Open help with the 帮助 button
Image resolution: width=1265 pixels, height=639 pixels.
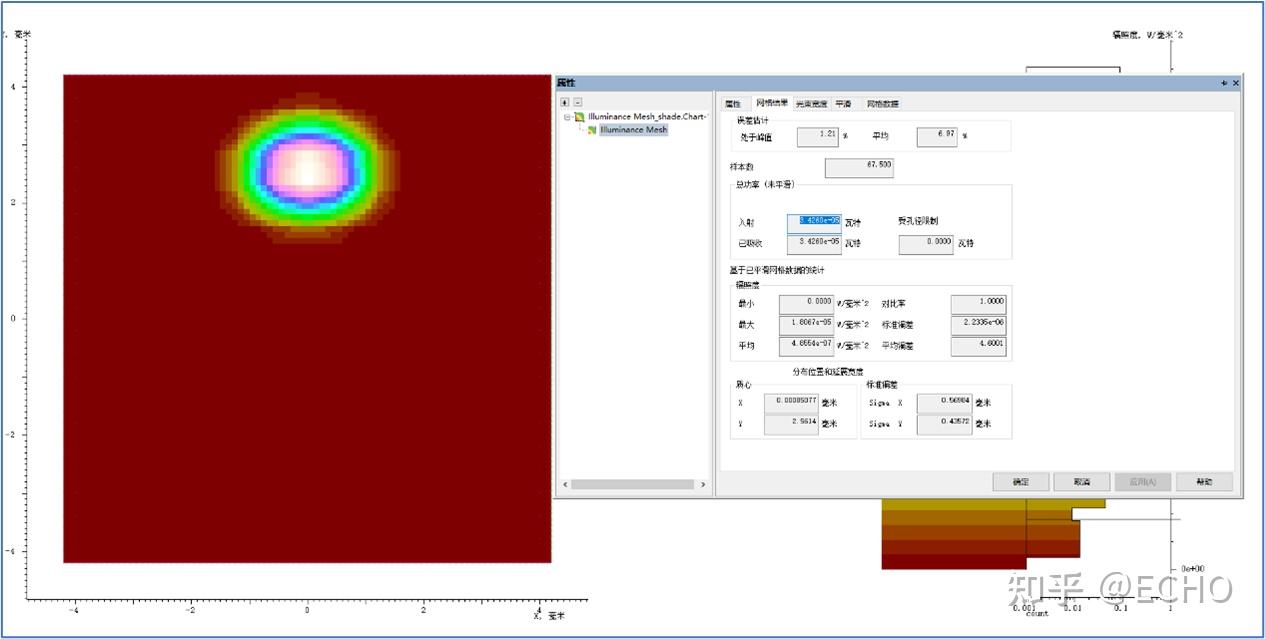point(1204,482)
